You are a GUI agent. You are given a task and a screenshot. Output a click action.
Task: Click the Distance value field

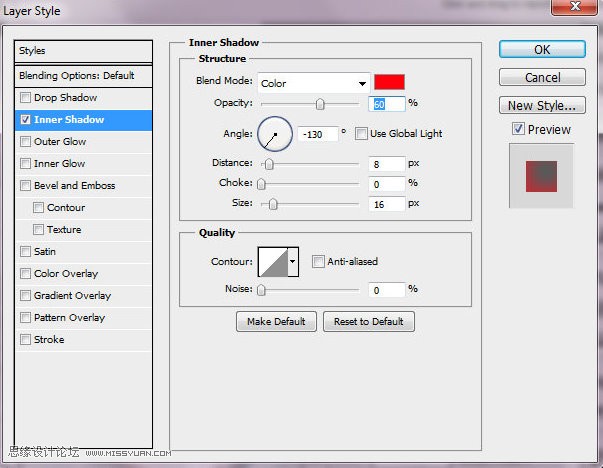tap(386, 164)
